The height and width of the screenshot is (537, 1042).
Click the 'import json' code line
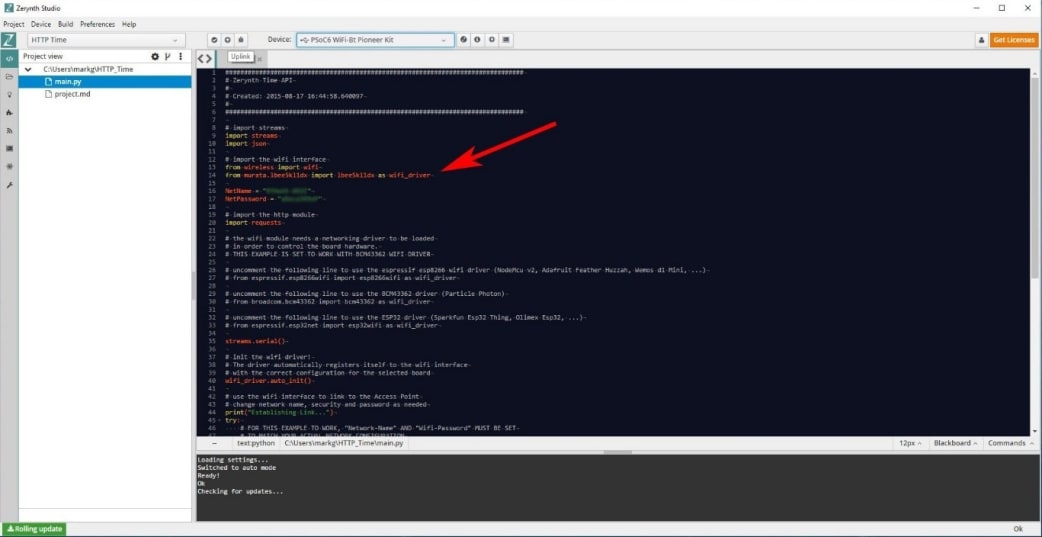(248, 143)
